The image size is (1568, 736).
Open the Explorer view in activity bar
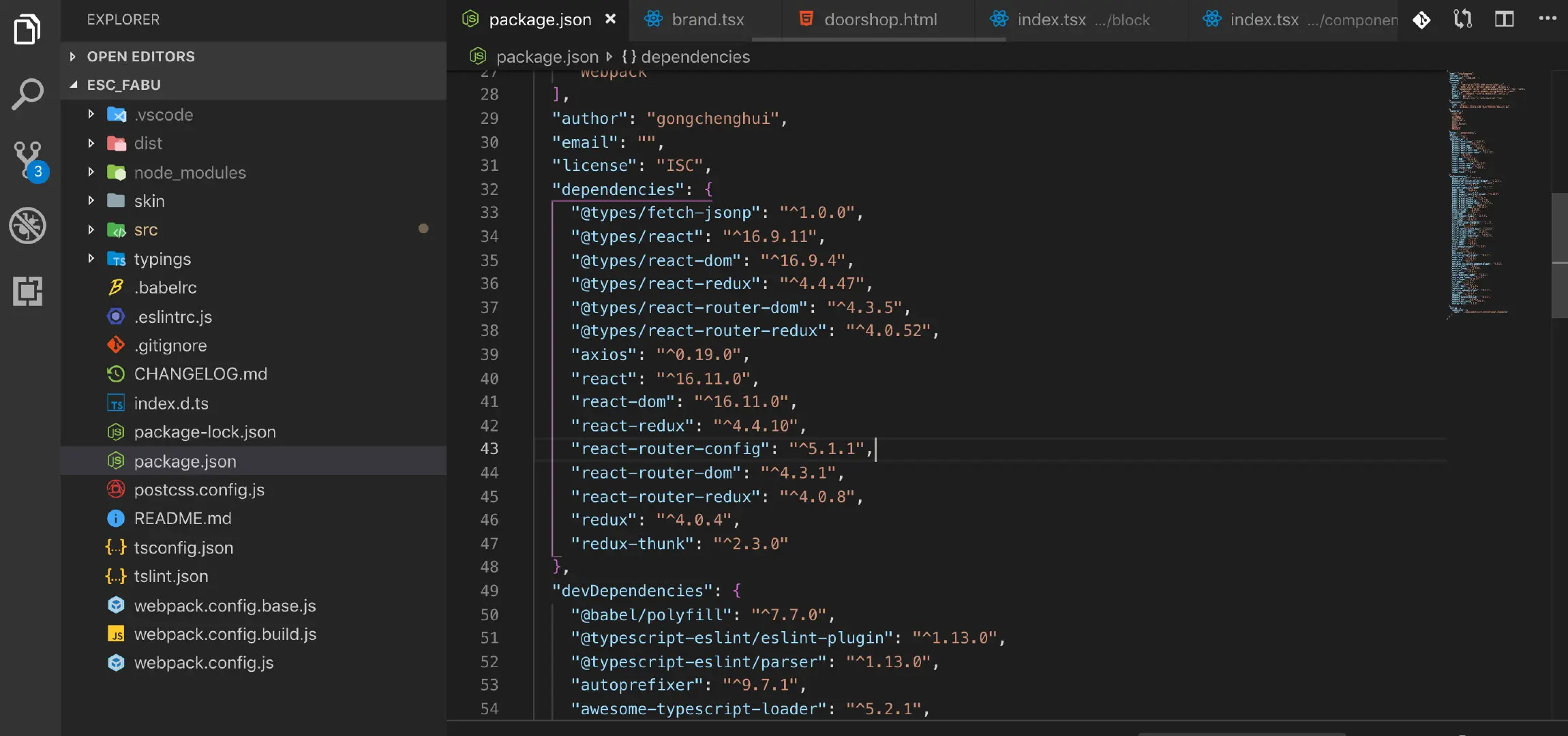click(x=27, y=29)
